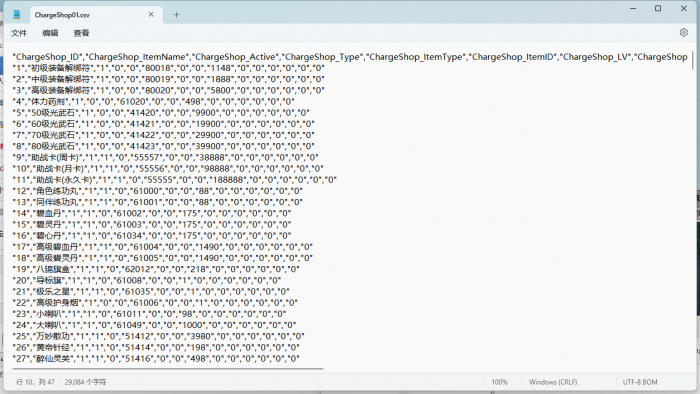The width and height of the screenshot is (700, 394).
Task: Open the 文件 menu
Action: (19, 33)
